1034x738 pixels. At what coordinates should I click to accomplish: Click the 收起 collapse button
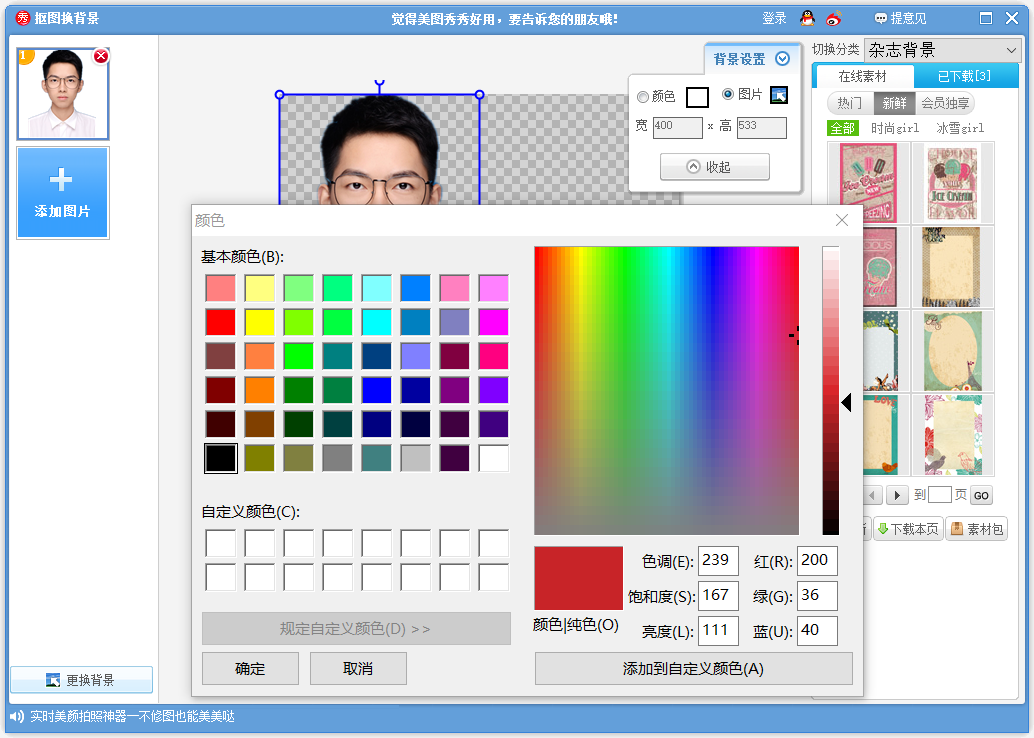[715, 167]
